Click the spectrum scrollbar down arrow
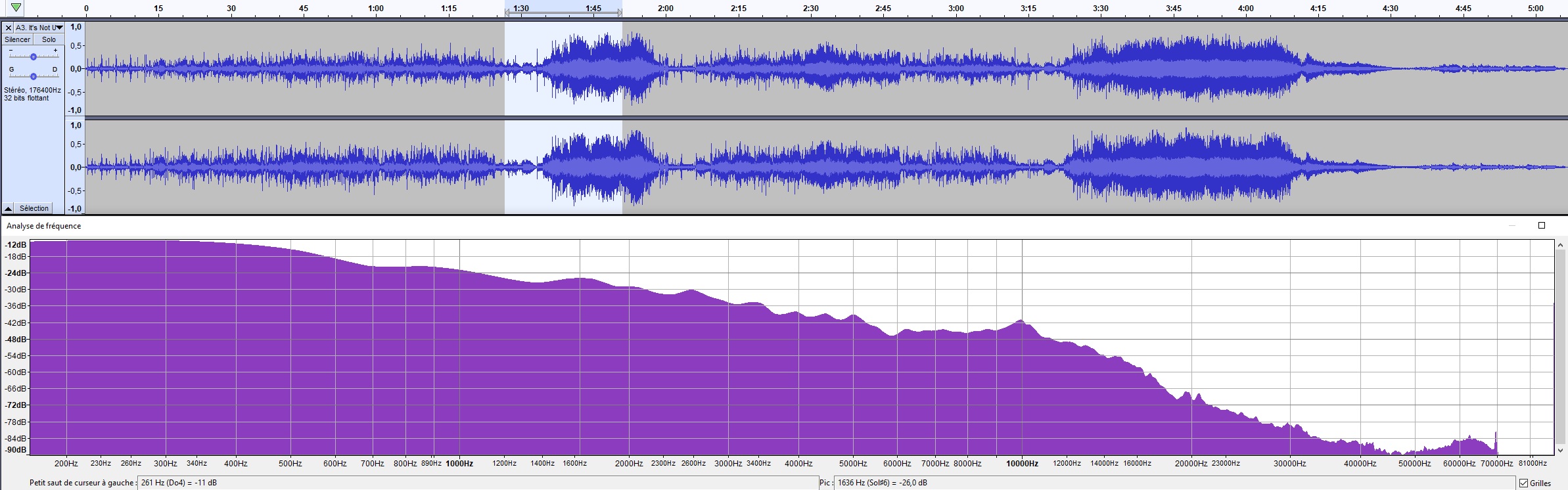The image size is (1568, 490). [x=1561, y=451]
